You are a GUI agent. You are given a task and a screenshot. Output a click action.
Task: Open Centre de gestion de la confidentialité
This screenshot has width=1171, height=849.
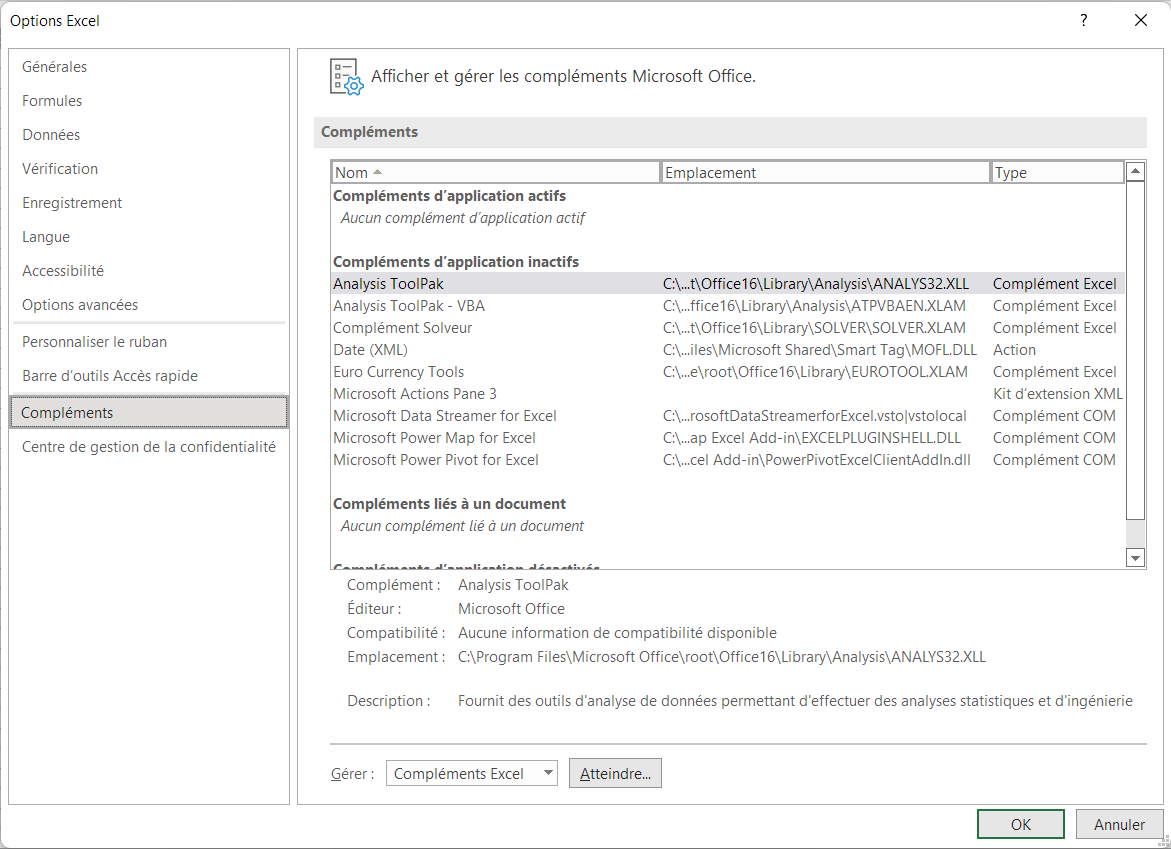[x=149, y=447]
